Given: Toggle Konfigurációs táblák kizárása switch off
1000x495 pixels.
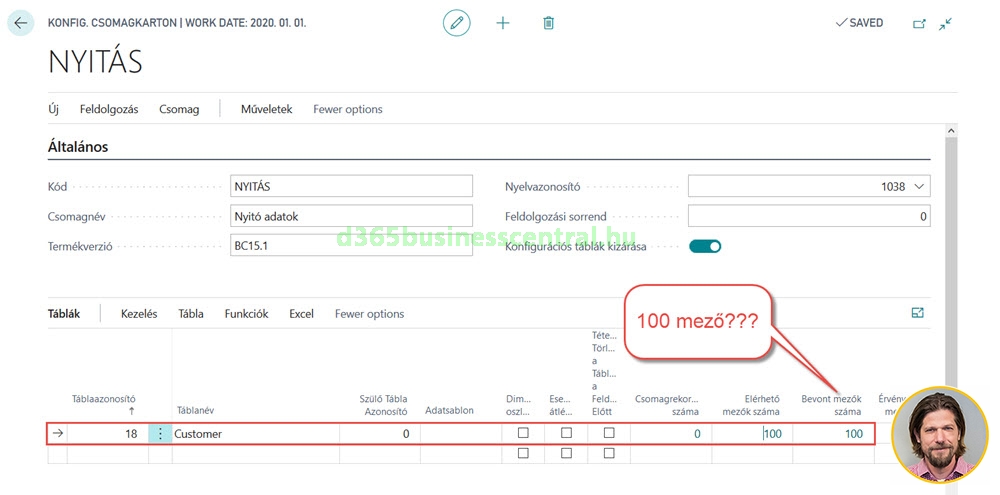Looking at the screenshot, I should pyautogui.click(x=704, y=246).
